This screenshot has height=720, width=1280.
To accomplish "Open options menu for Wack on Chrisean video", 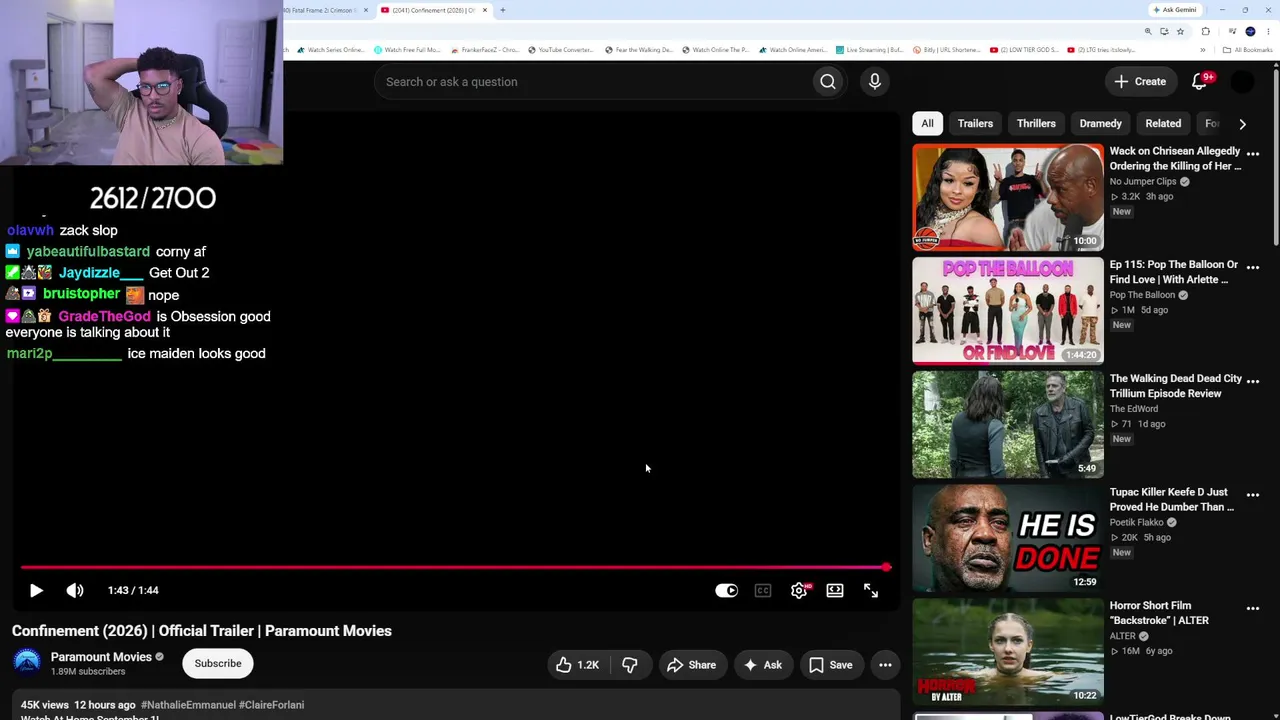I will coord(1253,154).
